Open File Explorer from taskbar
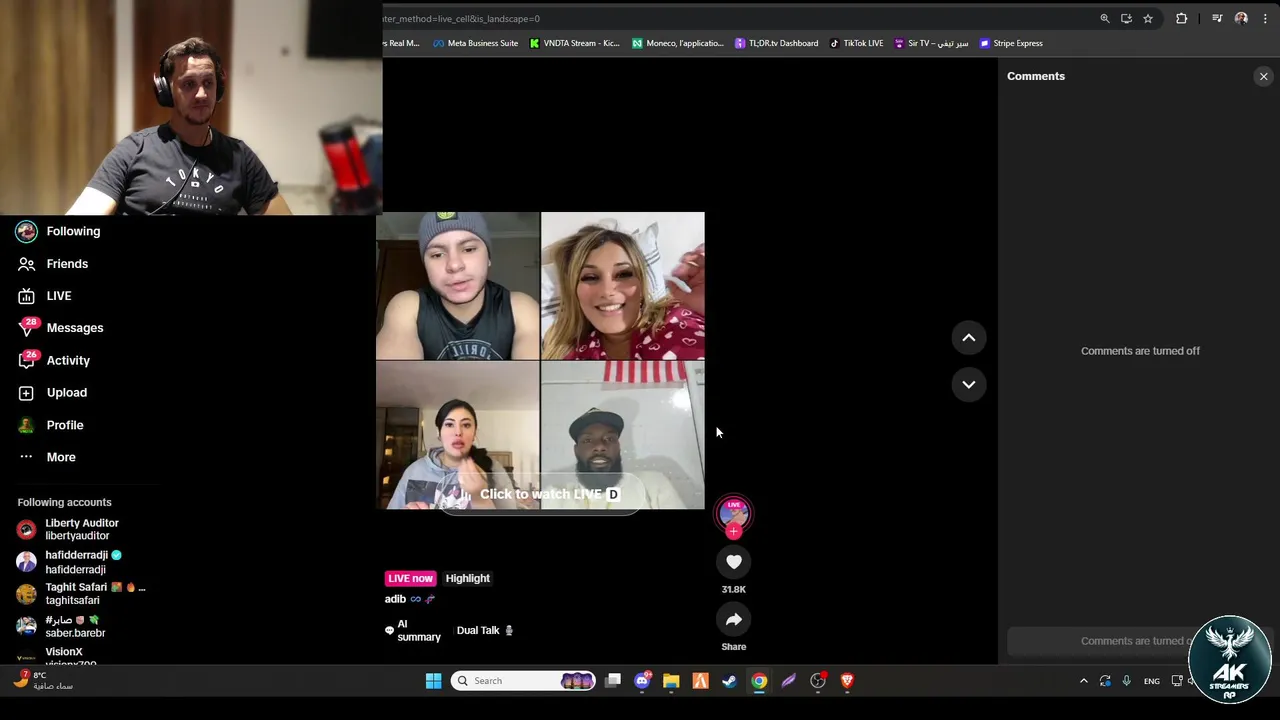Viewport: 1280px width, 720px height. click(x=671, y=681)
